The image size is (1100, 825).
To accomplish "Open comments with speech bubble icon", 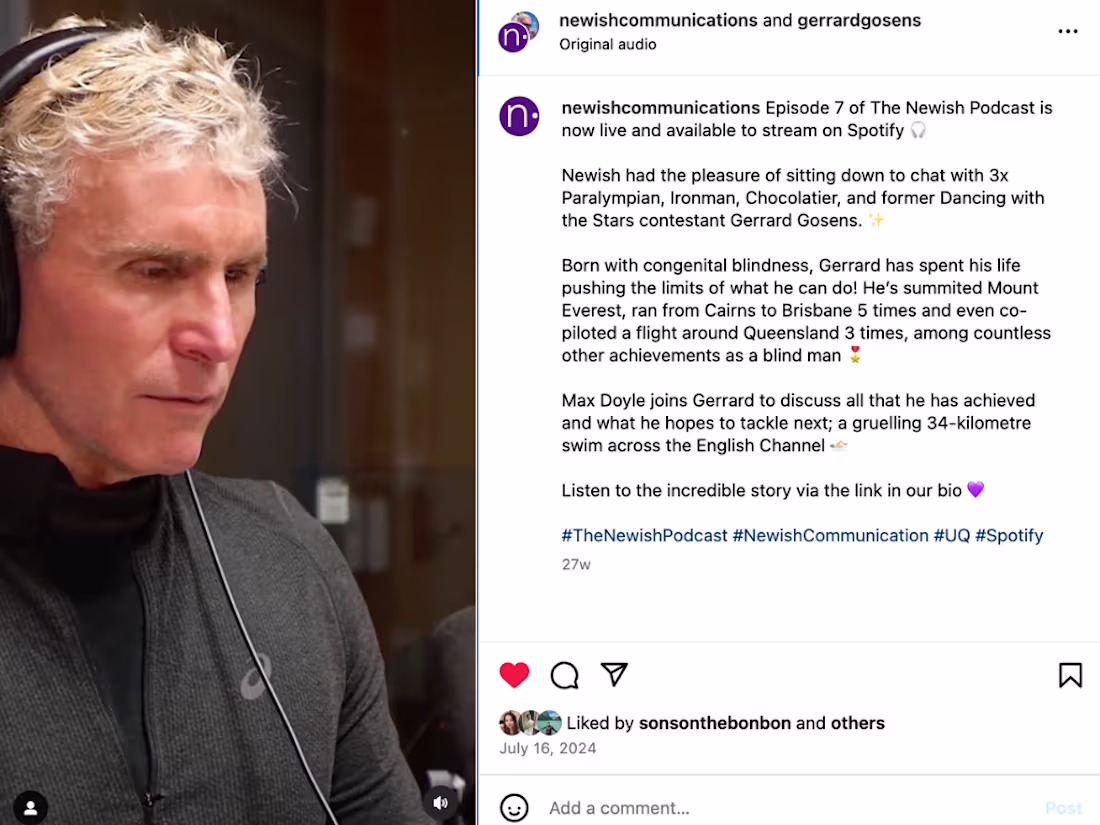I will pos(565,675).
